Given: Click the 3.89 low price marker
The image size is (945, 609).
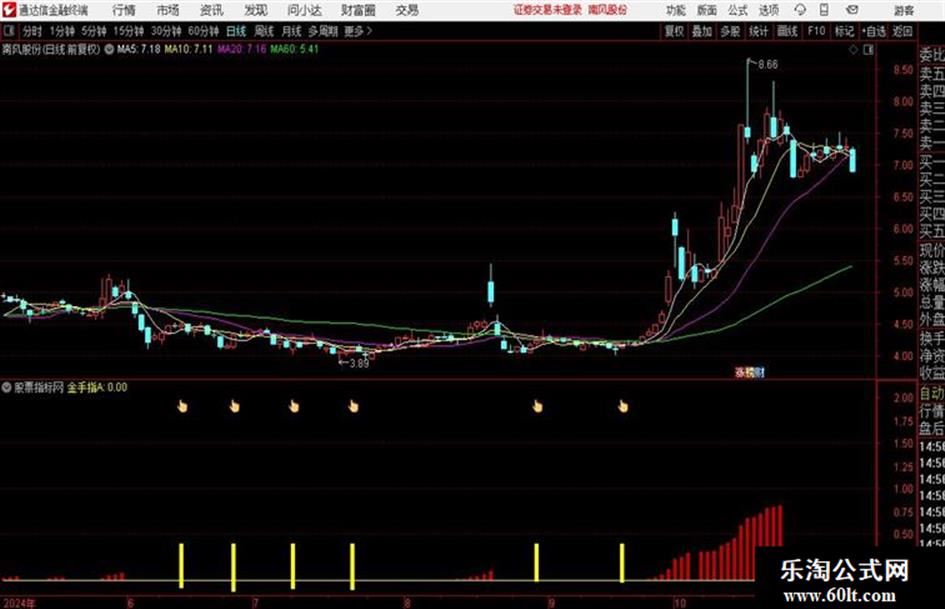Looking at the screenshot, I should click(x=359, y=364).
